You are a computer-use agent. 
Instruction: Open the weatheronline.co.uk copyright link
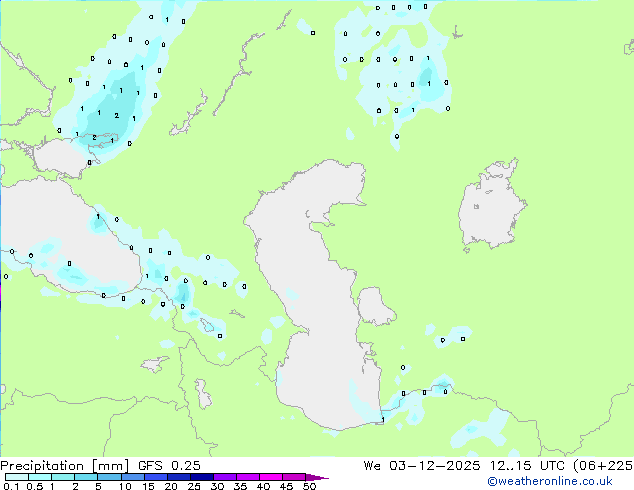[550, 481]
